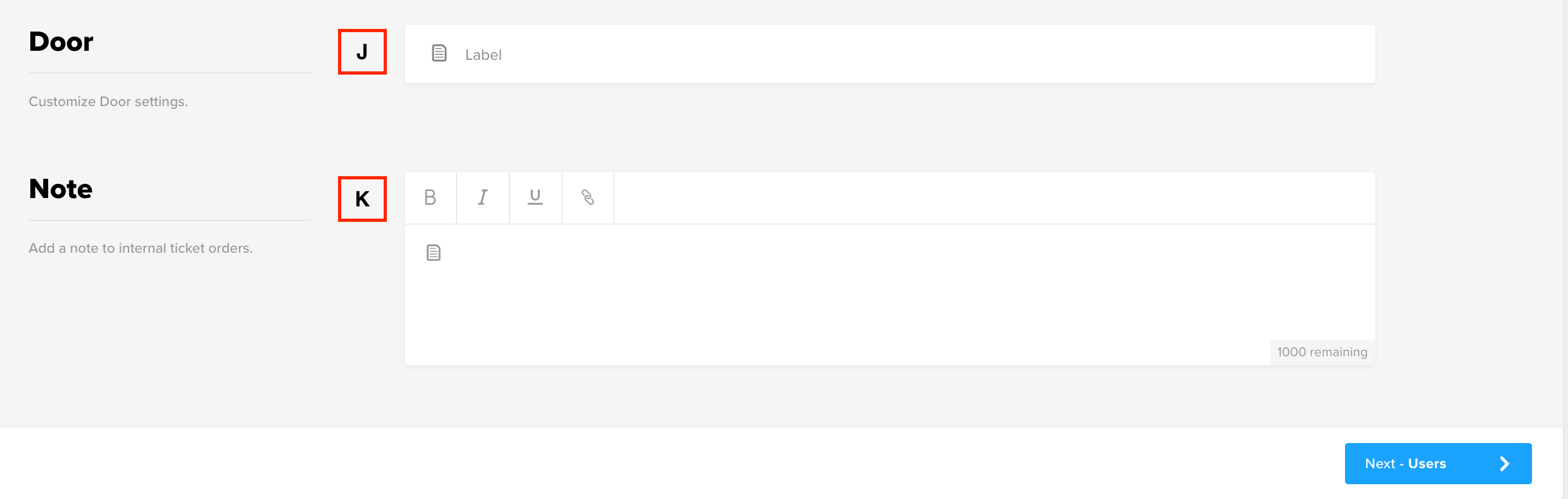
Task: Insert a link using chain icon
Action: [x=588, y=197]
